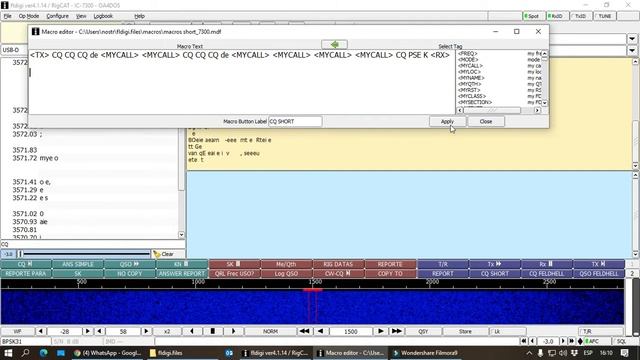Open the USB-D mode dropdown
This screenshot has width=640, height=360.
[x=13, y=50]
